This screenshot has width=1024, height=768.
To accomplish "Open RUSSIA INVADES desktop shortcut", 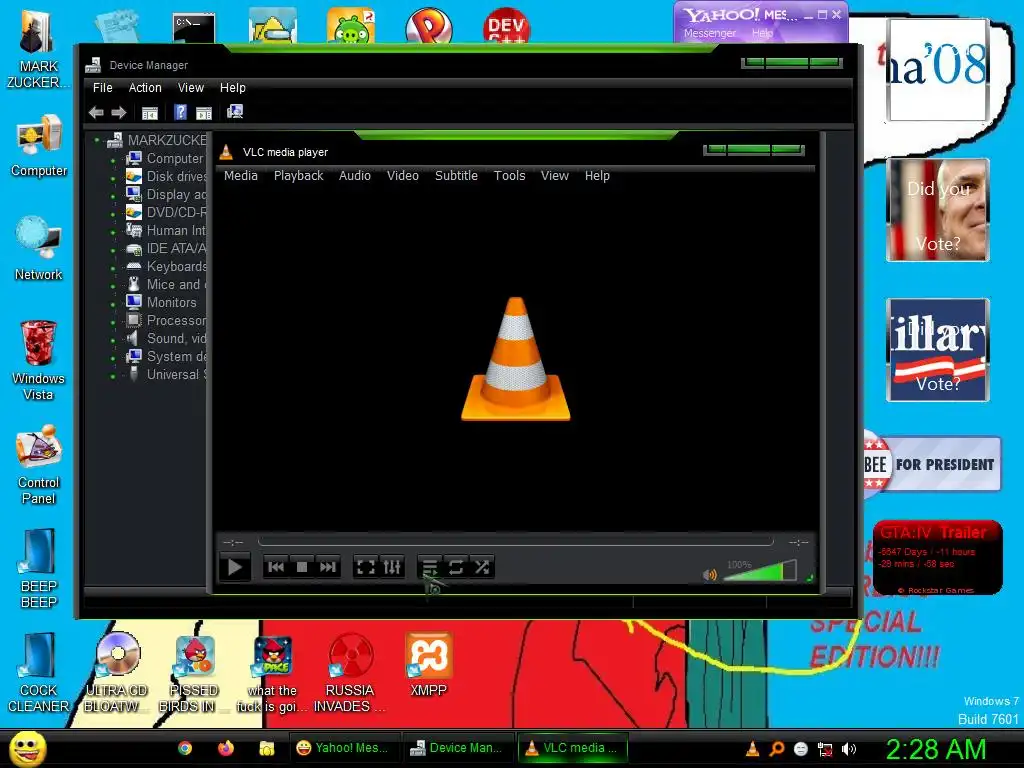I will (350, 673).
